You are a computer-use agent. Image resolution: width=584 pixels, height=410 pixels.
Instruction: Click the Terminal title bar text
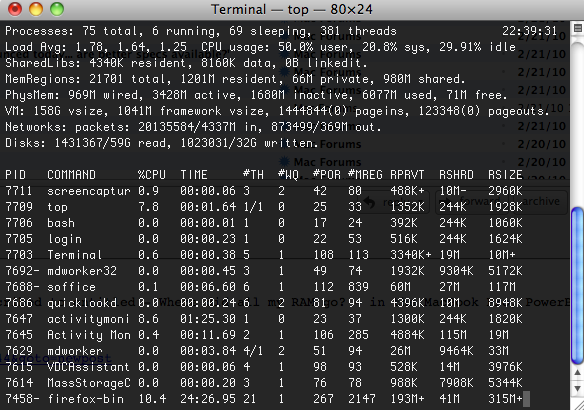coord(292,9)
